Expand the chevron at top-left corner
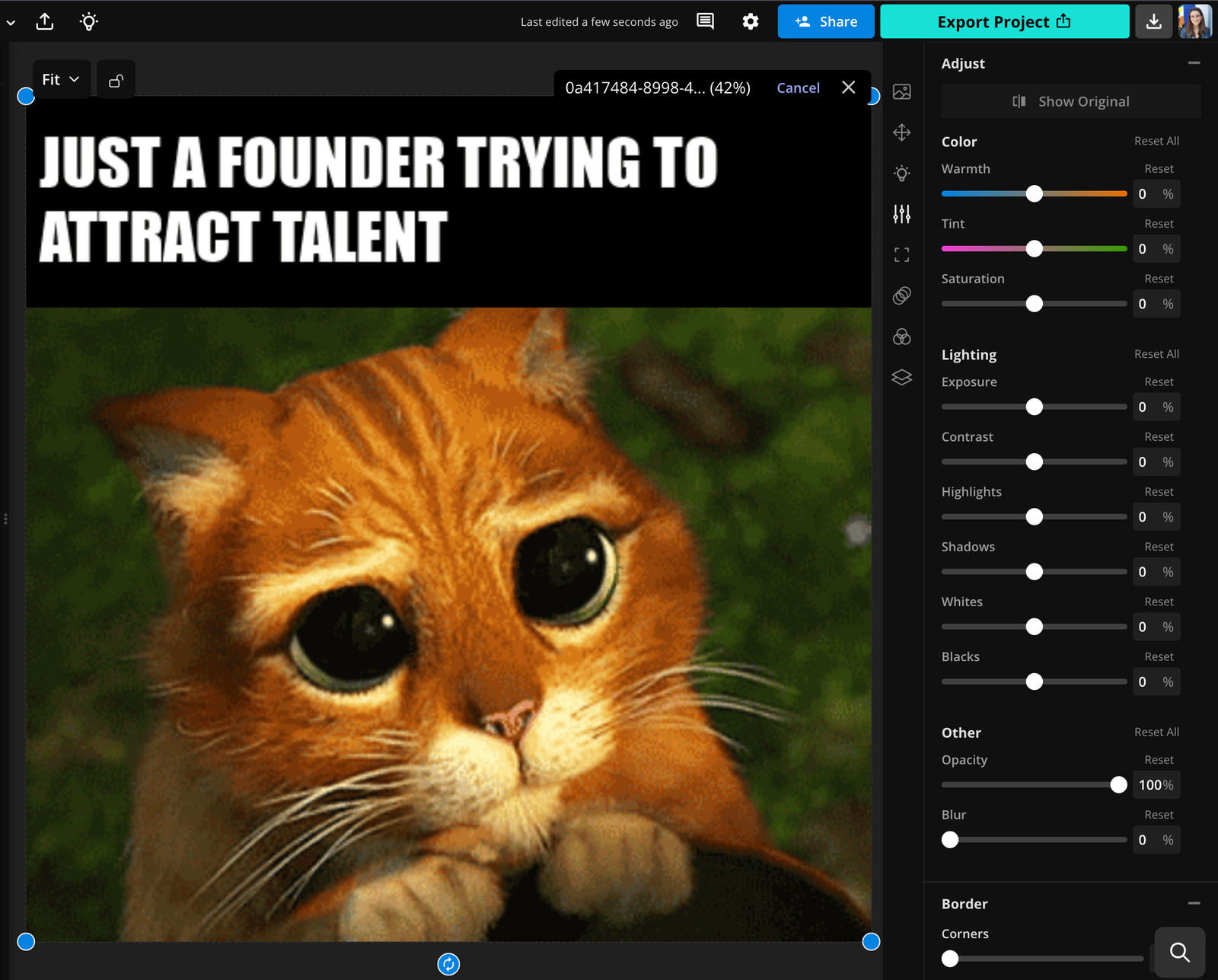 11,21
